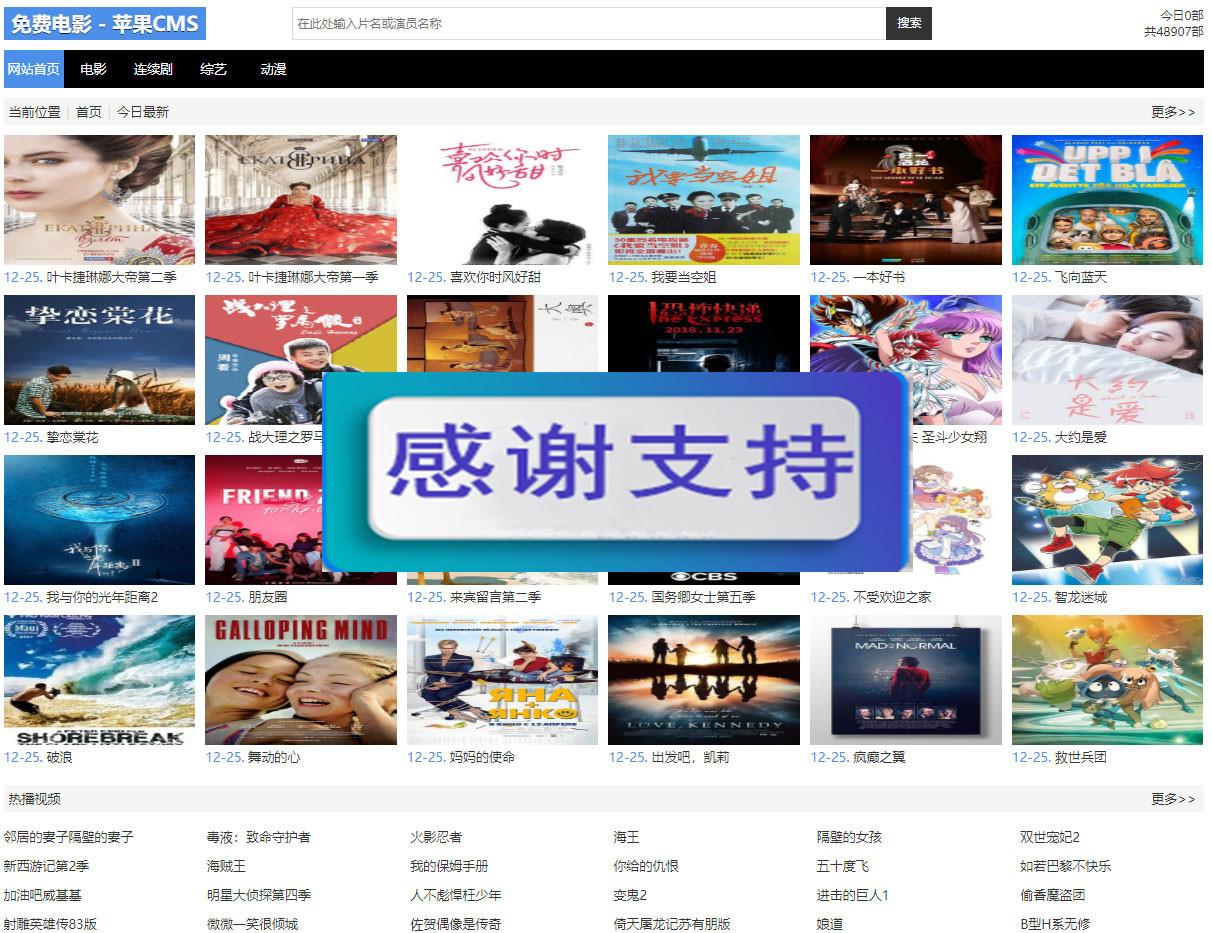
Task: Go to the 综艺 navigation tab
Action: click(x=213, y=69)
